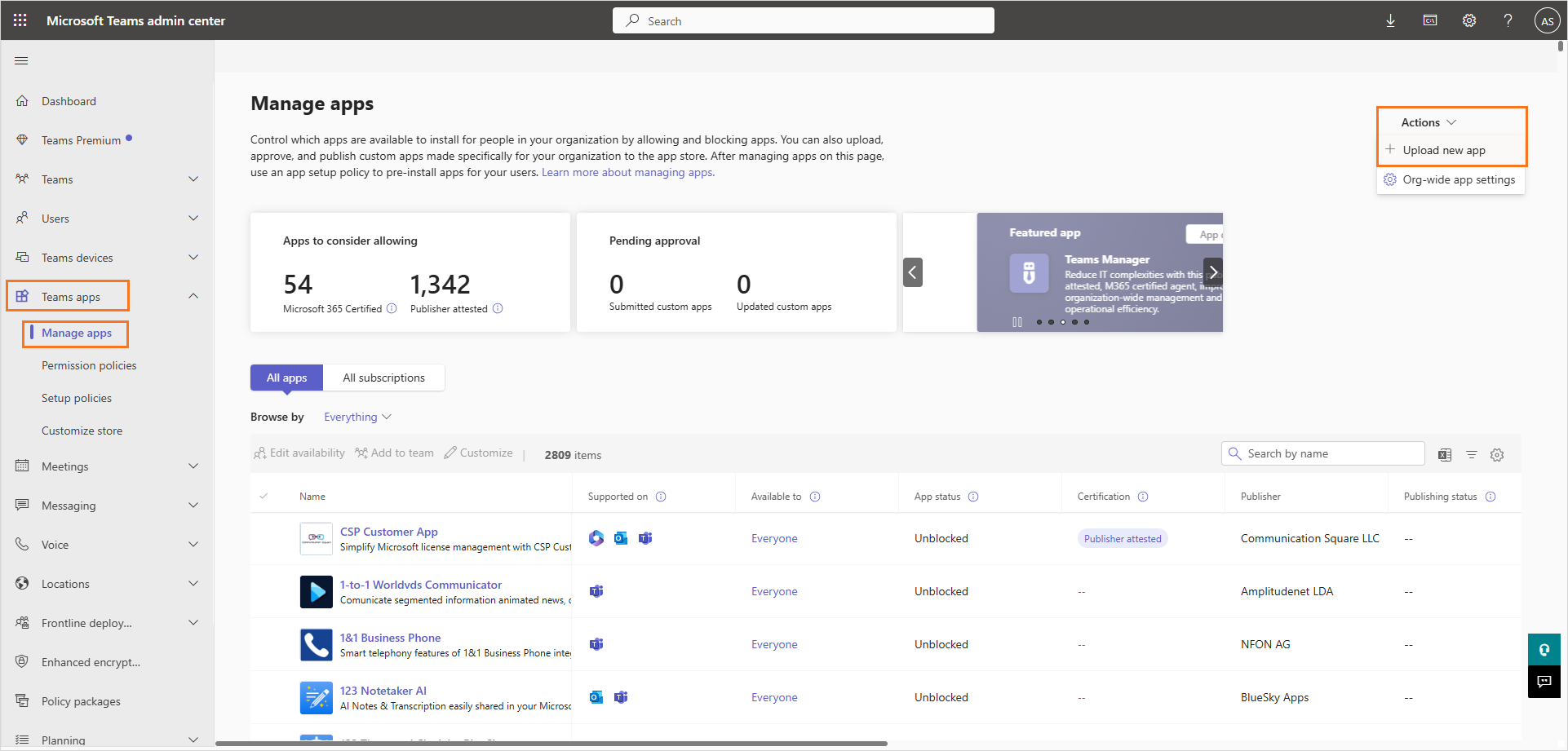Screen dimensions: 1568x751
Task: Open Customize store in sidebar
Action: point(82,431)
